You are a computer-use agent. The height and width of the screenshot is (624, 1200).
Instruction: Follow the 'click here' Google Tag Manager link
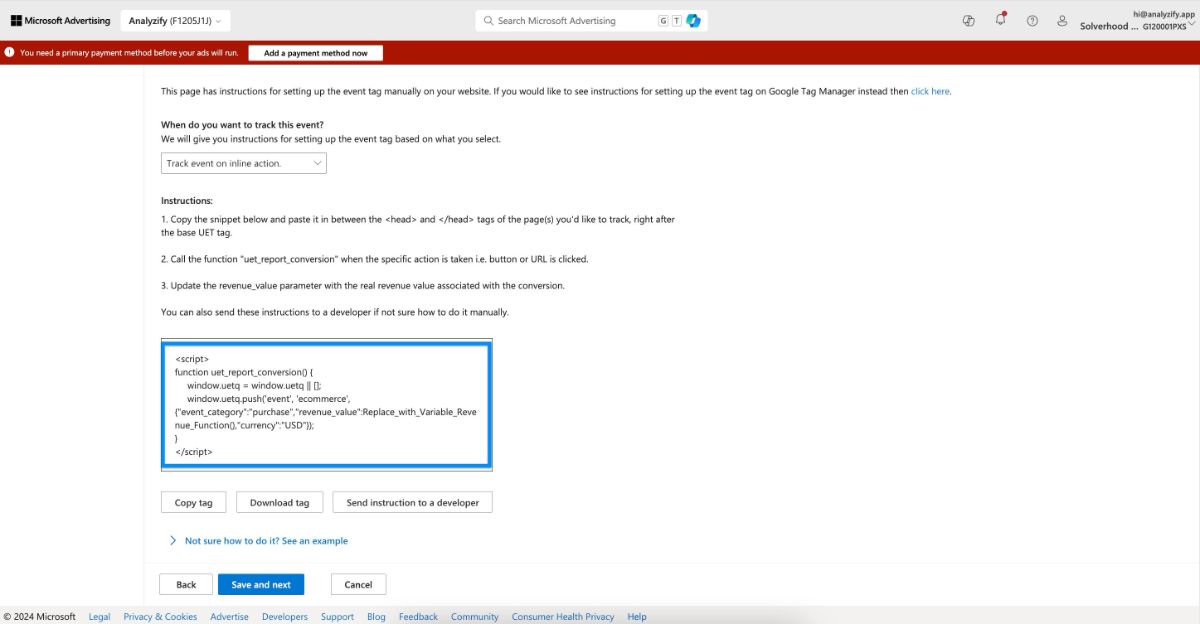tap(930, 91)
